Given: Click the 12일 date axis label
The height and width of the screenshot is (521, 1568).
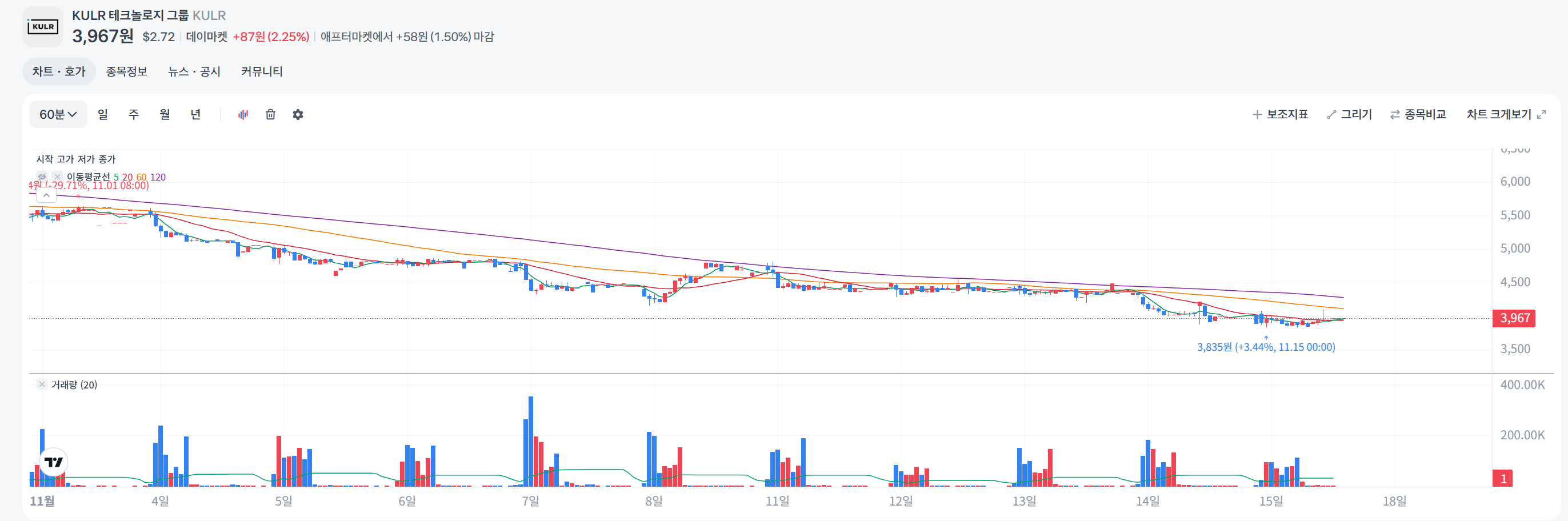Looking at the screenshot, I should 901,501.
